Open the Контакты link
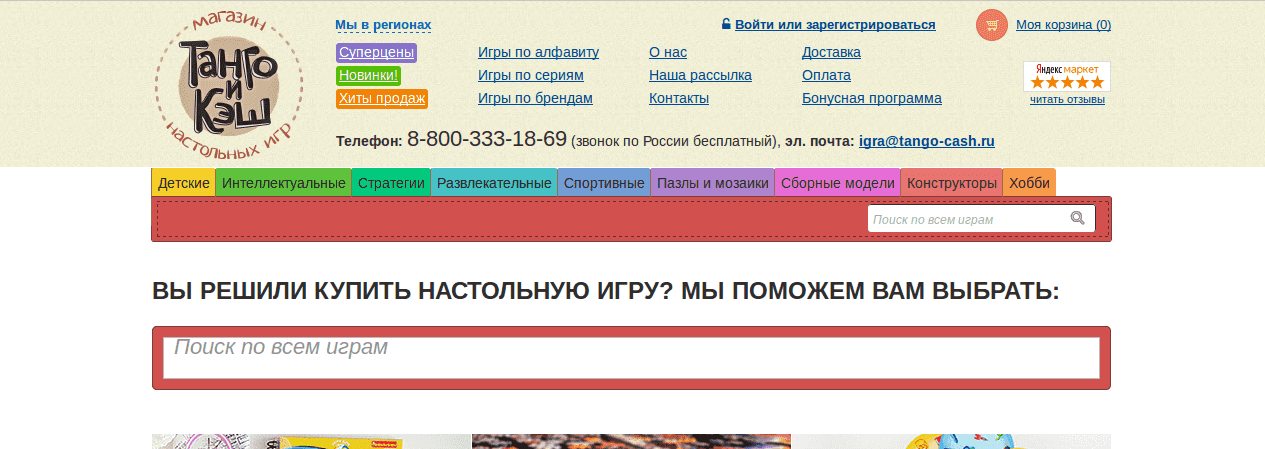Viewport: 1265px width, 449px height. [x=679, y=98]
